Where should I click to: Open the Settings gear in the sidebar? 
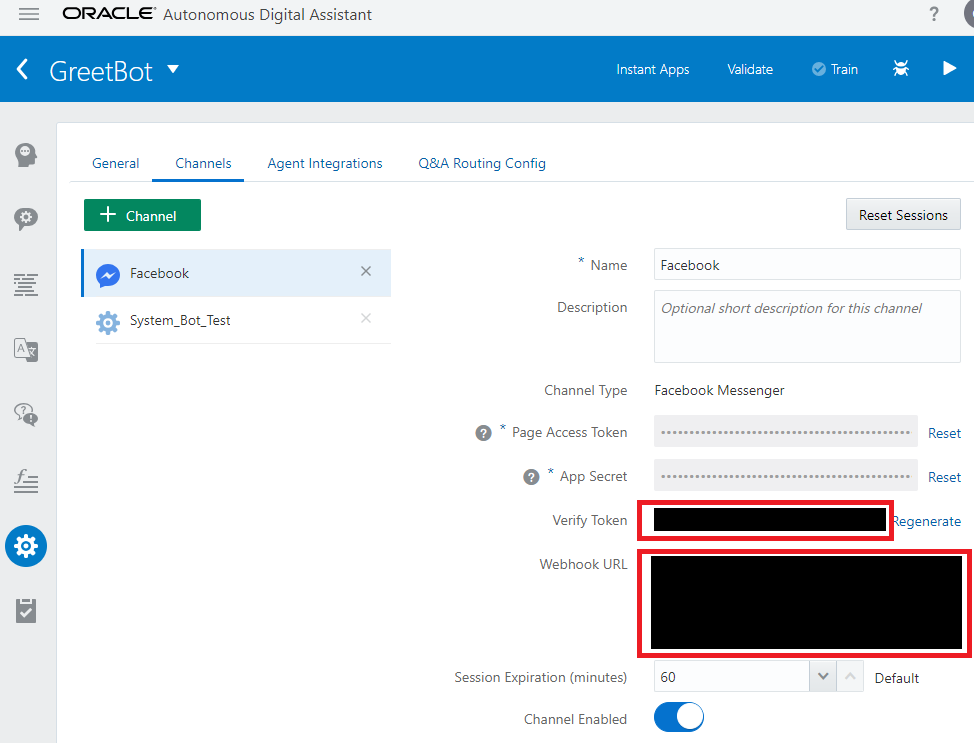[x=26, y=546]
